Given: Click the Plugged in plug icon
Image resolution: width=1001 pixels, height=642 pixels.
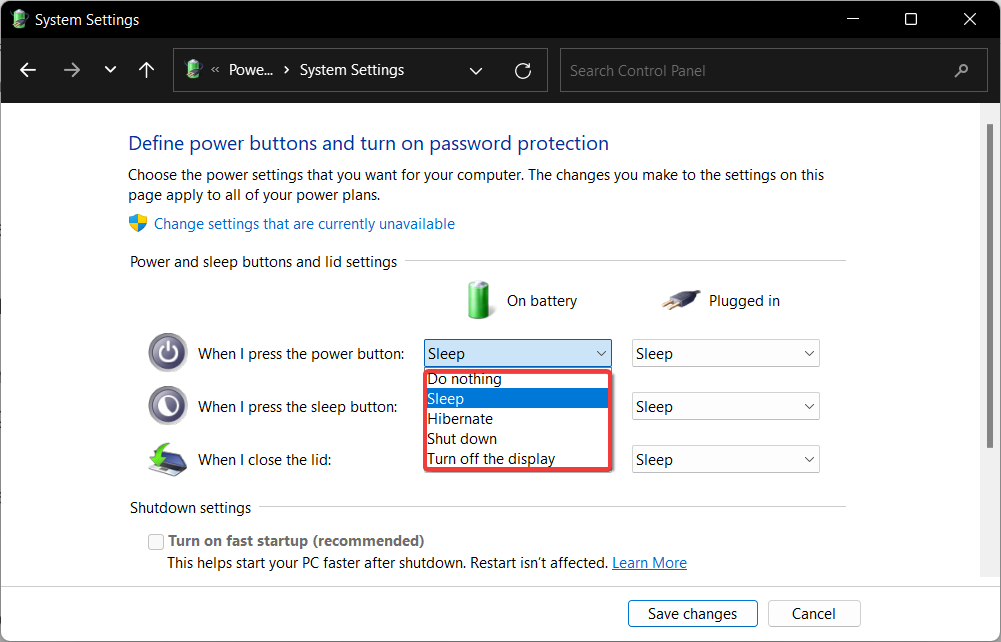Looking at the screenshot, I should (681, 299).
